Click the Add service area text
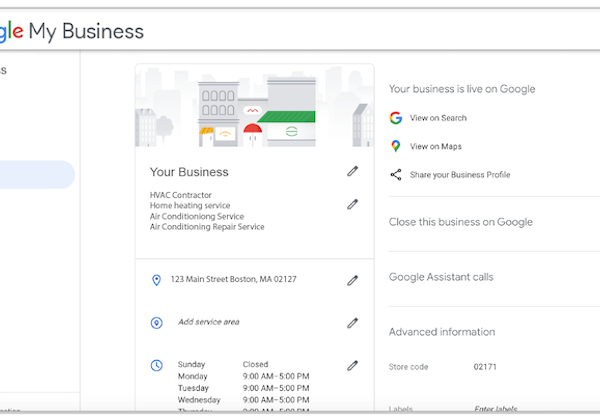The height and width of the screenshot is (419, 600). (208, 322)
